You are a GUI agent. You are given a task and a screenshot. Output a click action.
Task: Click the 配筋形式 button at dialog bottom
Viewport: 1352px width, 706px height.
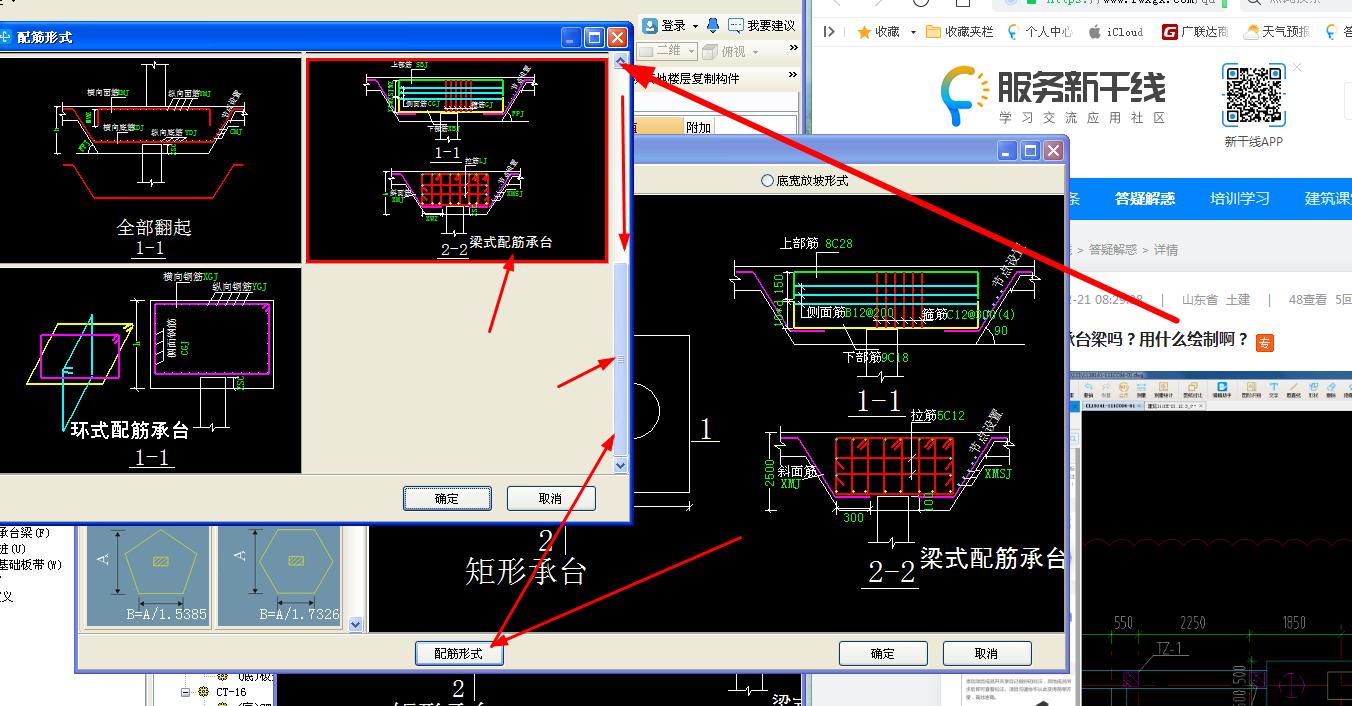pyautogui.click(x=458, y=653)
